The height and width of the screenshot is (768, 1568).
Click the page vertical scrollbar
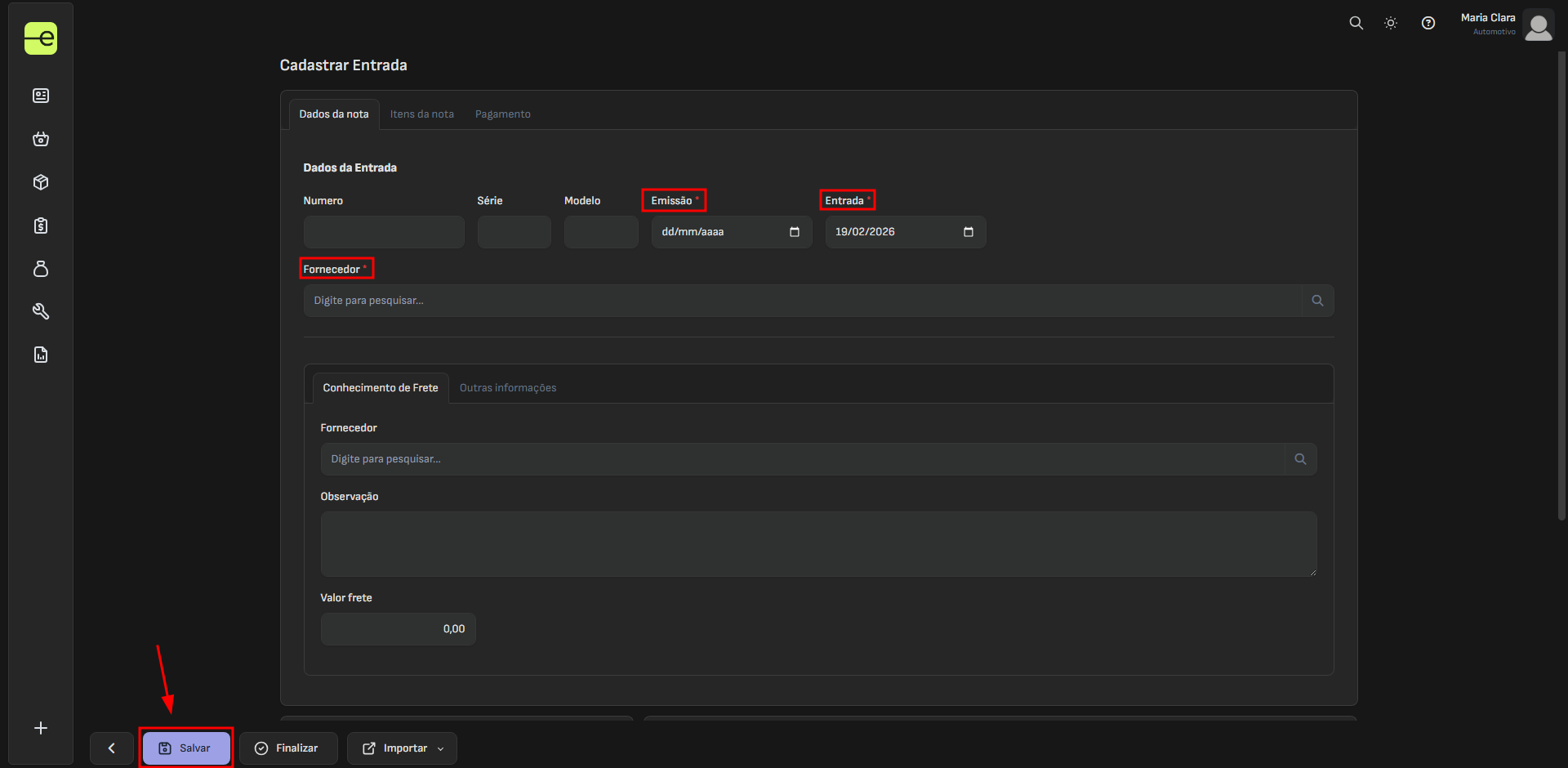1561,286
